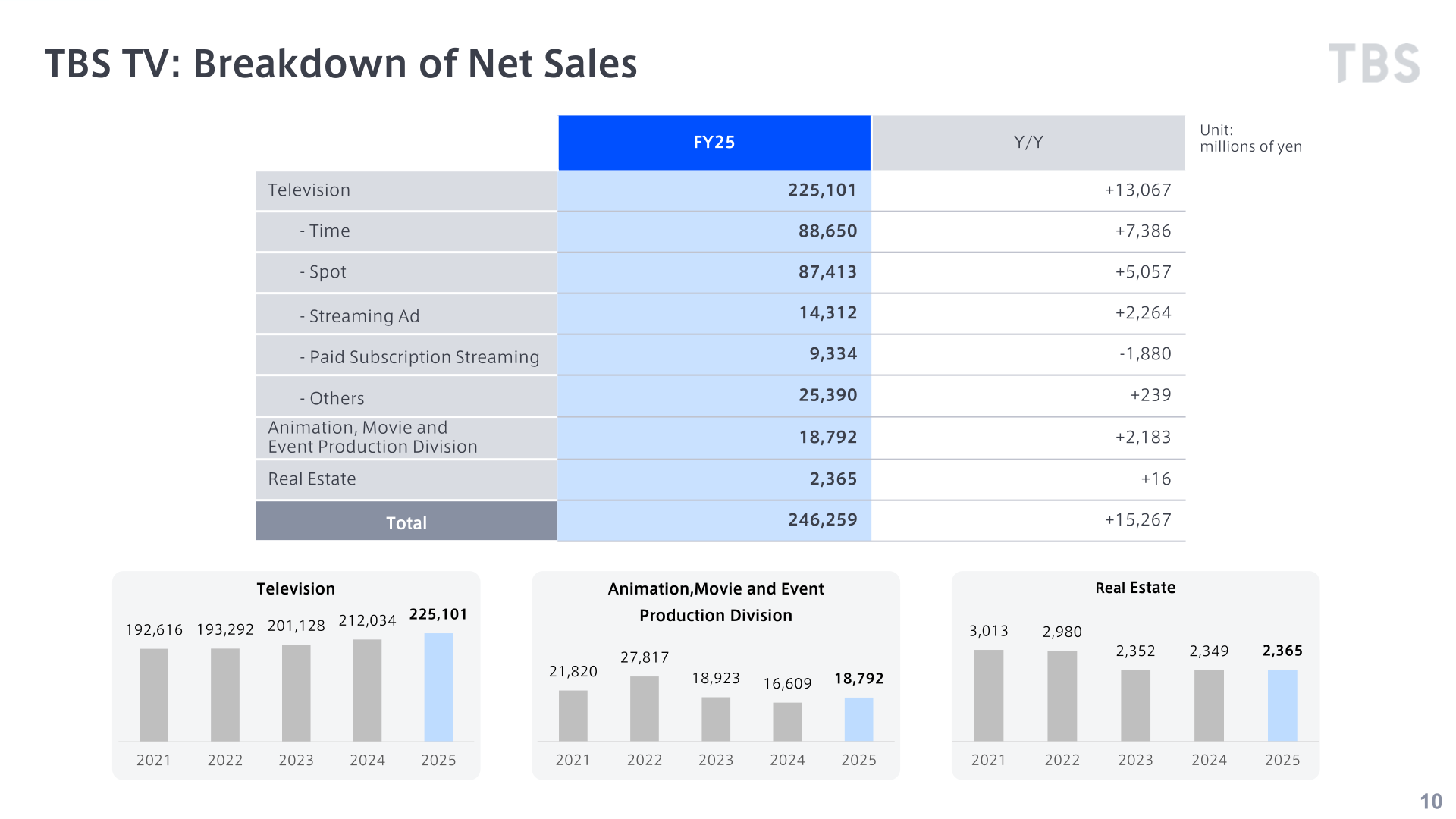This screenshot has height=819, width=1456.
Task: Click the Y/Y value +13,067
Action: pyautogui.click(x=1137, y=190)
